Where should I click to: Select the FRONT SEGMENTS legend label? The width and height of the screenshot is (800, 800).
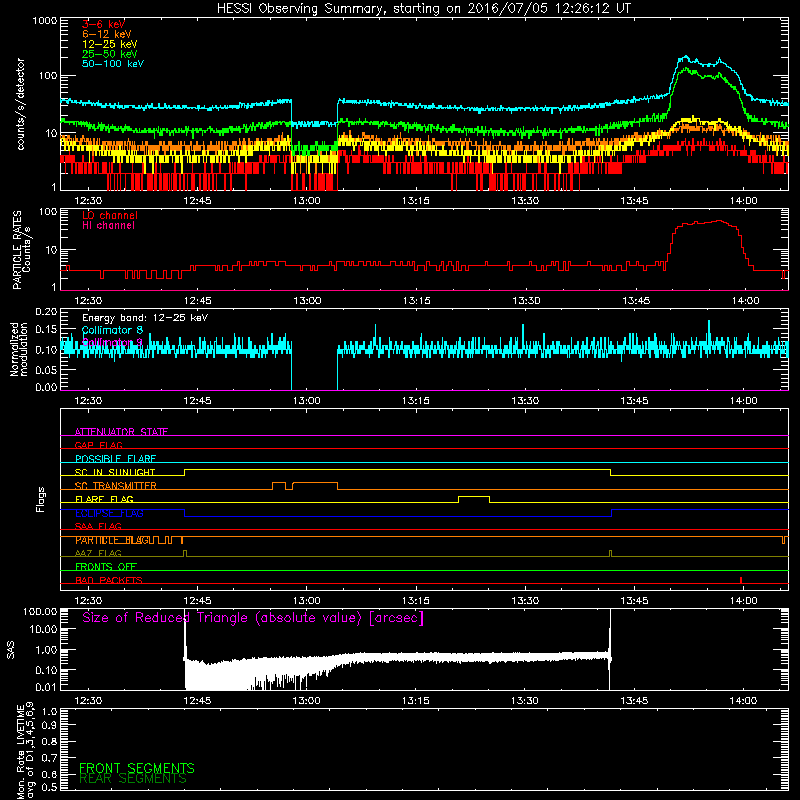click(137, 768)
